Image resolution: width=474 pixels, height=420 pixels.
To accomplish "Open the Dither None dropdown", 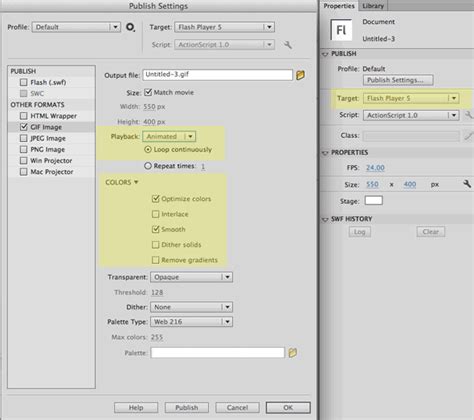I will tap(191, 307).
